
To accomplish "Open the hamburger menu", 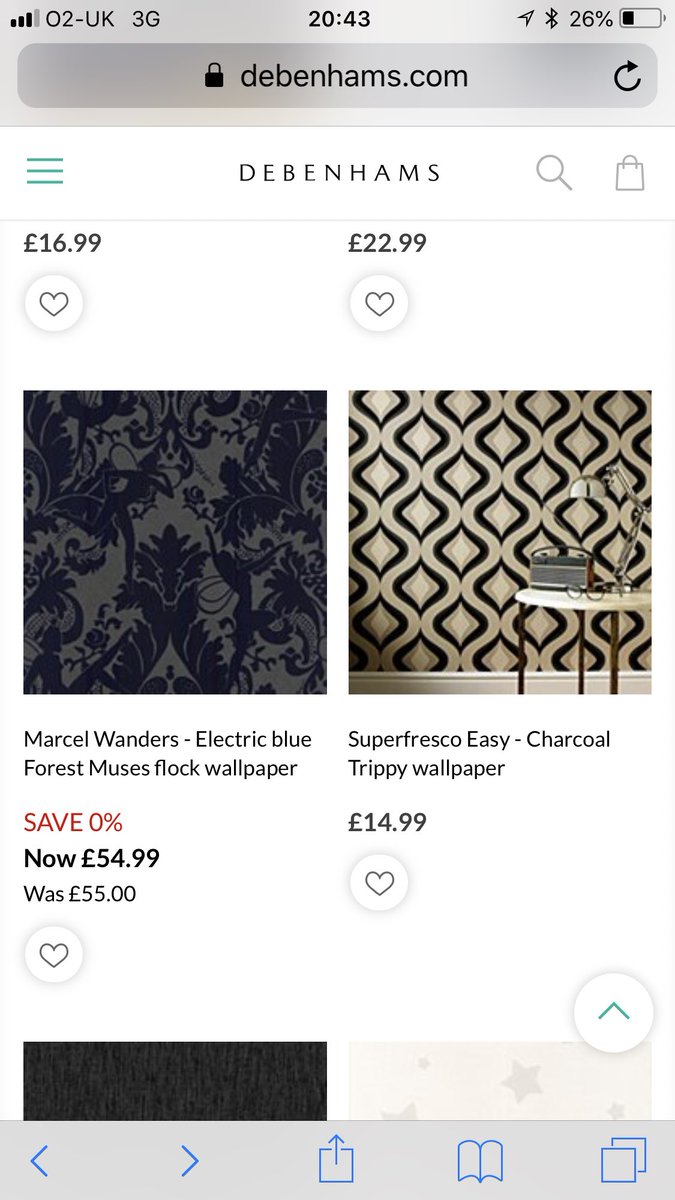I will click(x=45, y=172).
